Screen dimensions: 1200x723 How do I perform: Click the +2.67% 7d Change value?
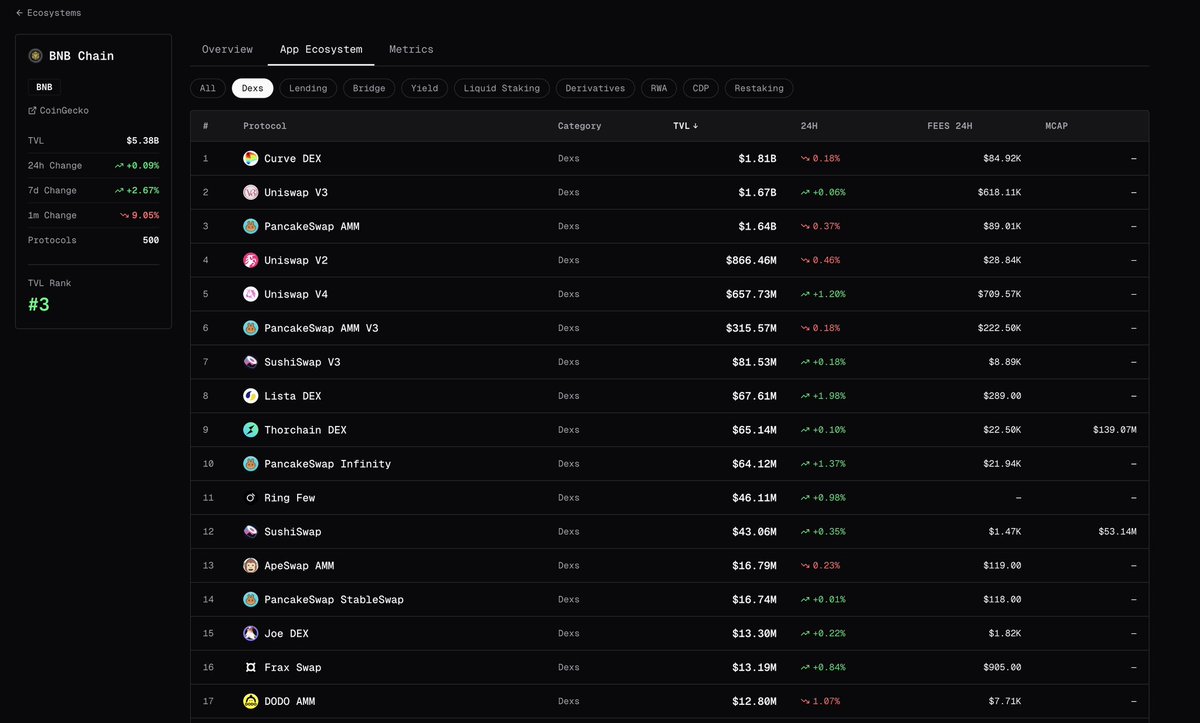pyautogui.click(x=137, y=191)
